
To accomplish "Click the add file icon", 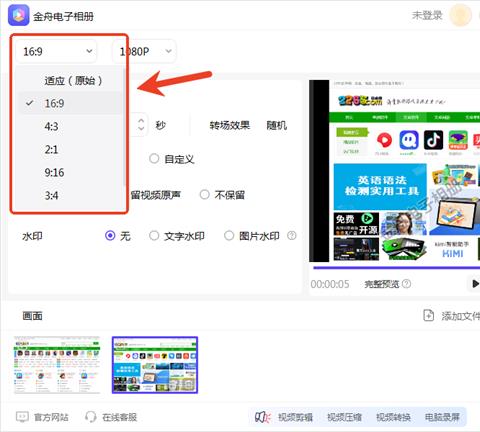I will [428, 315].
